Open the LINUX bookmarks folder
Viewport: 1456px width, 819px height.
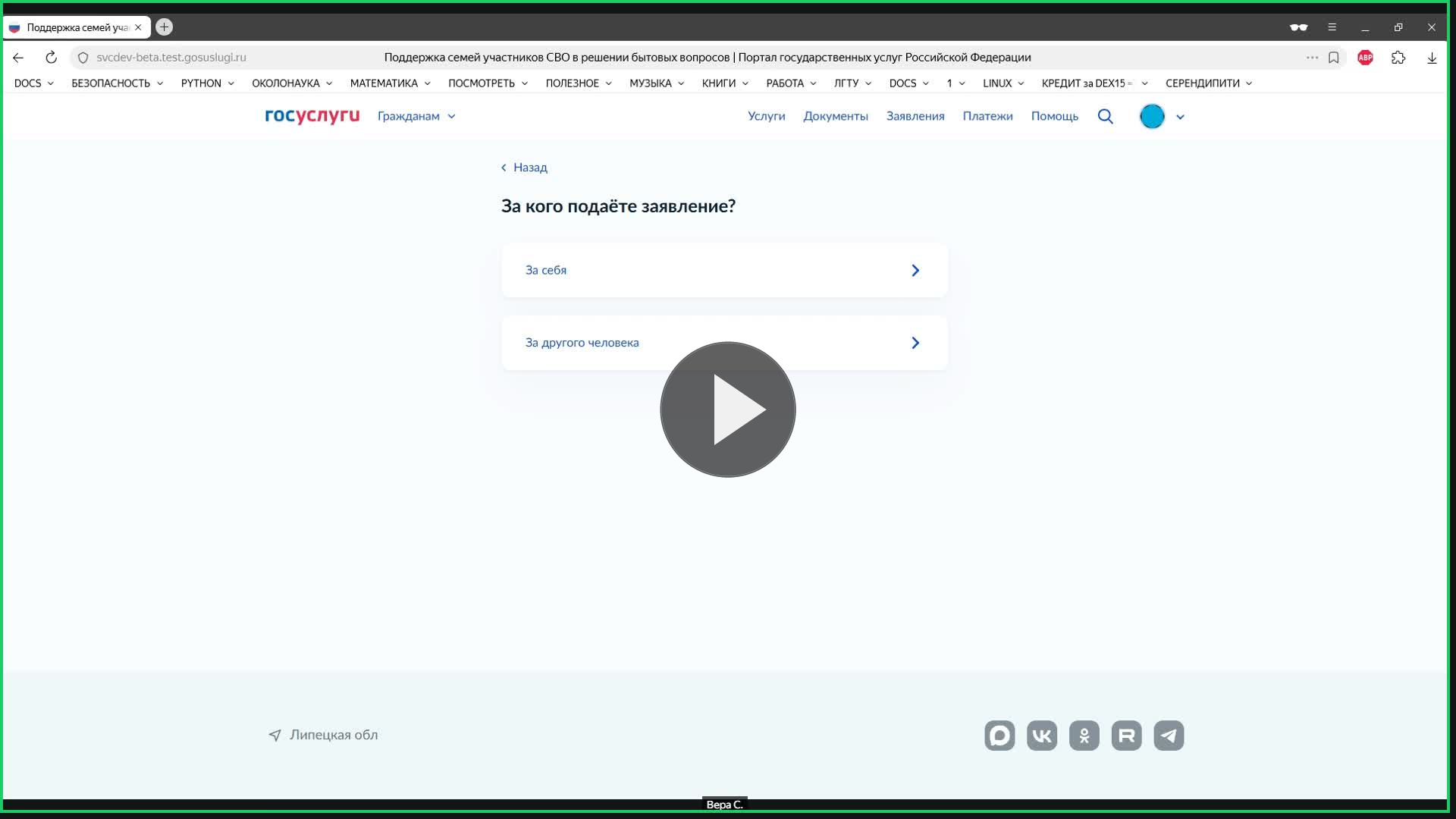tap(1003, 83)
